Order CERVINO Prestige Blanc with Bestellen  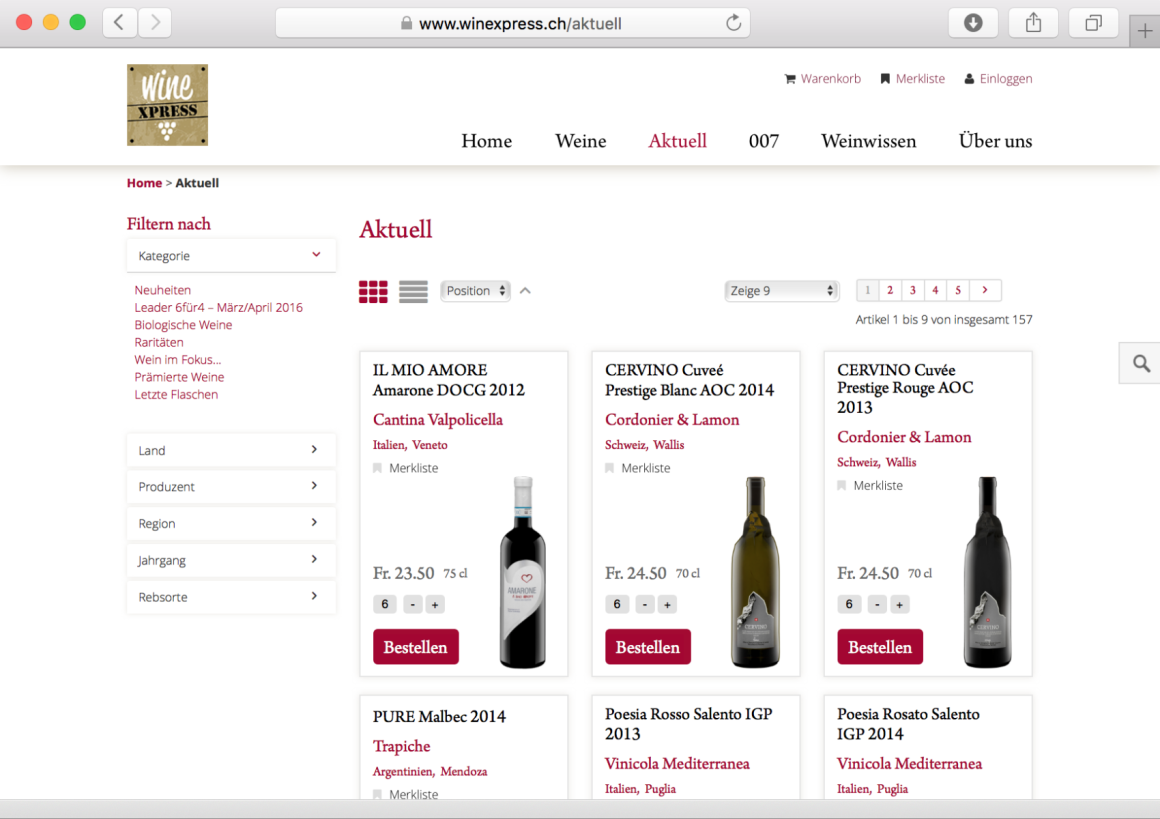coord(648,647)
